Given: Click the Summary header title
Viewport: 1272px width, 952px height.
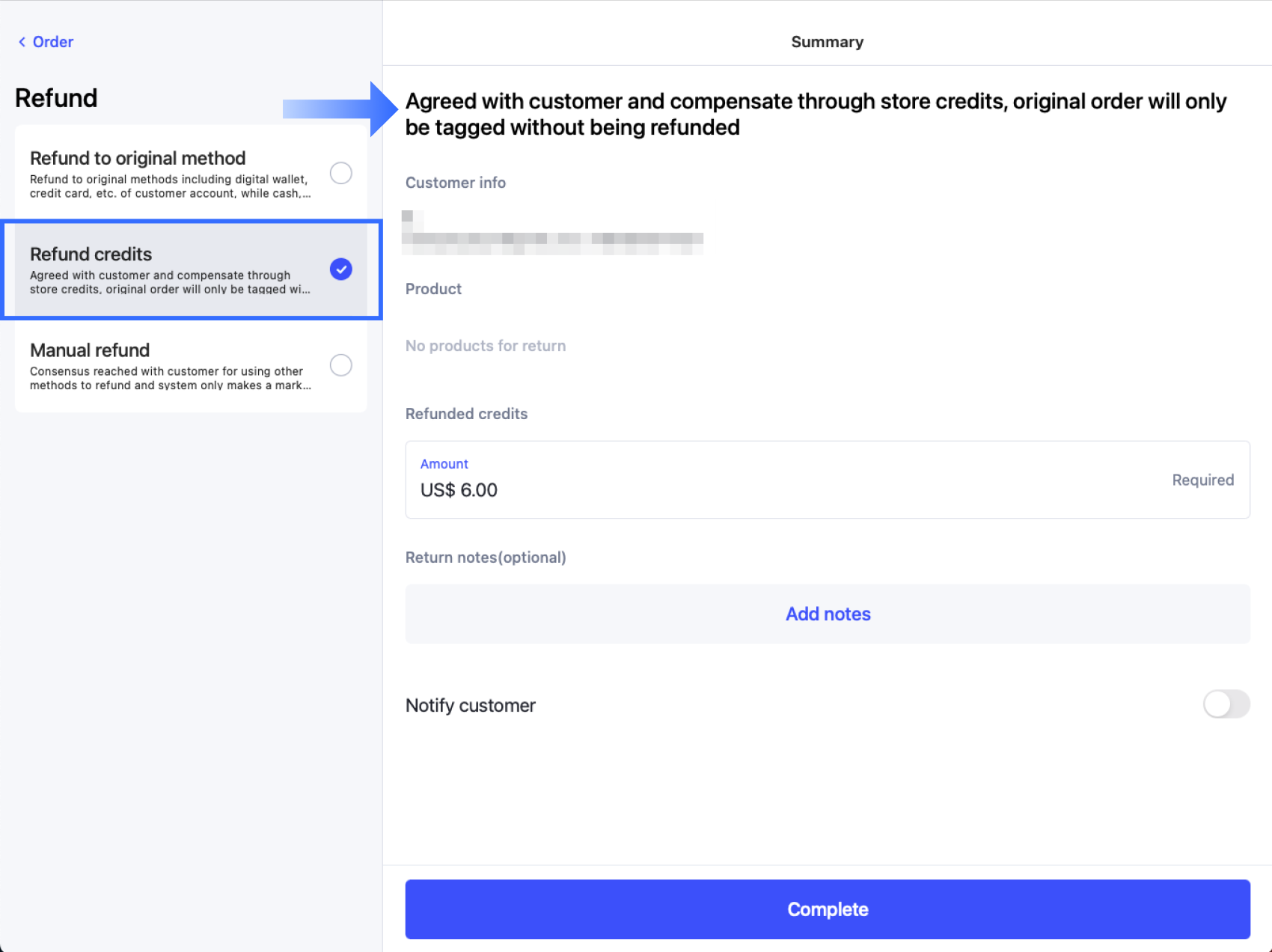Looking at the screenshot, I should tap(827, 42).
